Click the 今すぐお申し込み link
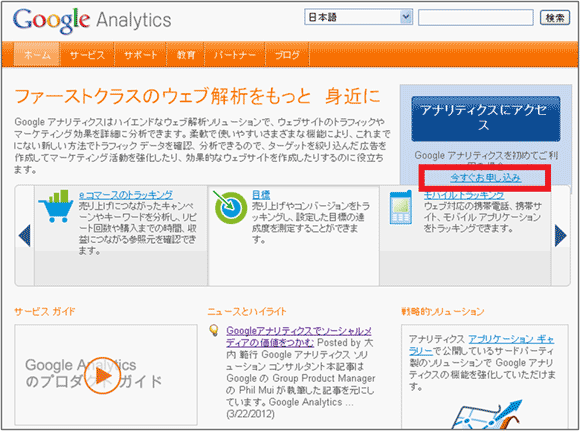580x431 pixels. point(486,178)
